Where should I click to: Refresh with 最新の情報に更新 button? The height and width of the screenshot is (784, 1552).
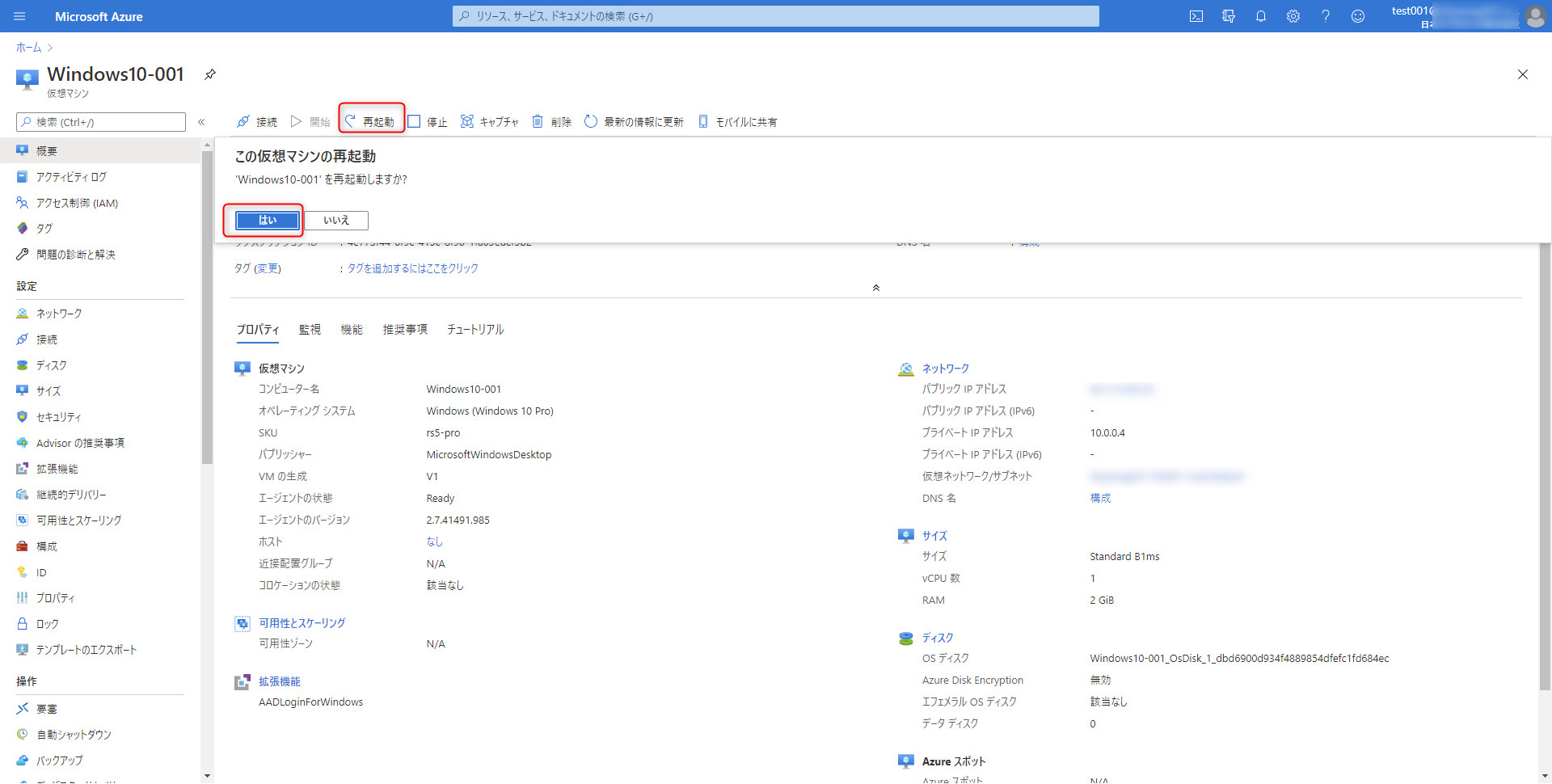point(634,122)
